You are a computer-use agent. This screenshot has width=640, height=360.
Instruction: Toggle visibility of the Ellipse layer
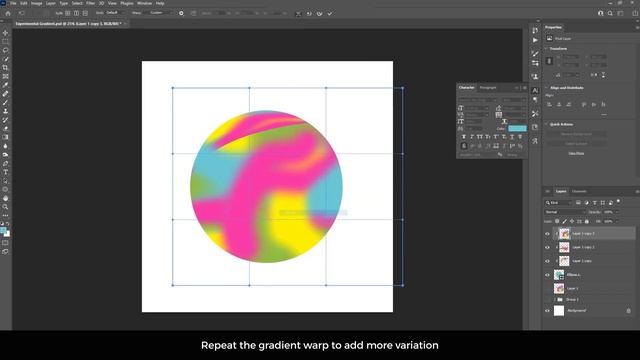tap(547, 275)
